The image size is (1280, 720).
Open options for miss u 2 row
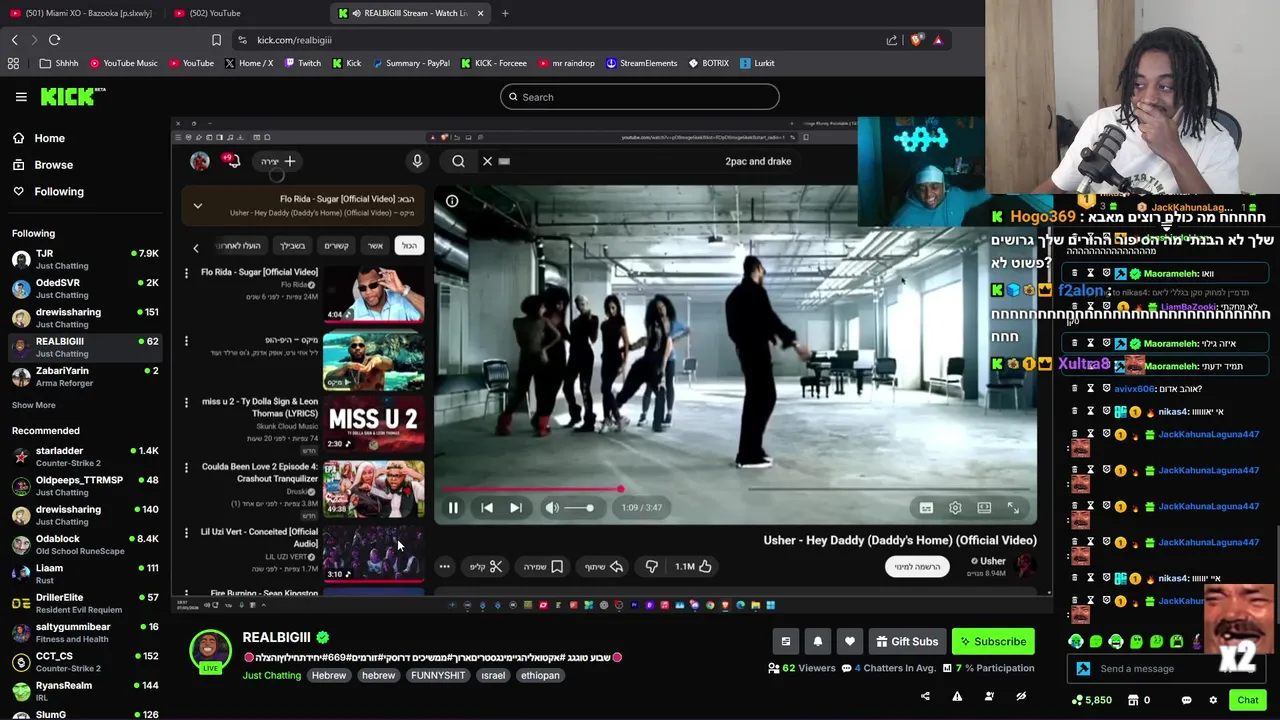(x=186, y=402)
